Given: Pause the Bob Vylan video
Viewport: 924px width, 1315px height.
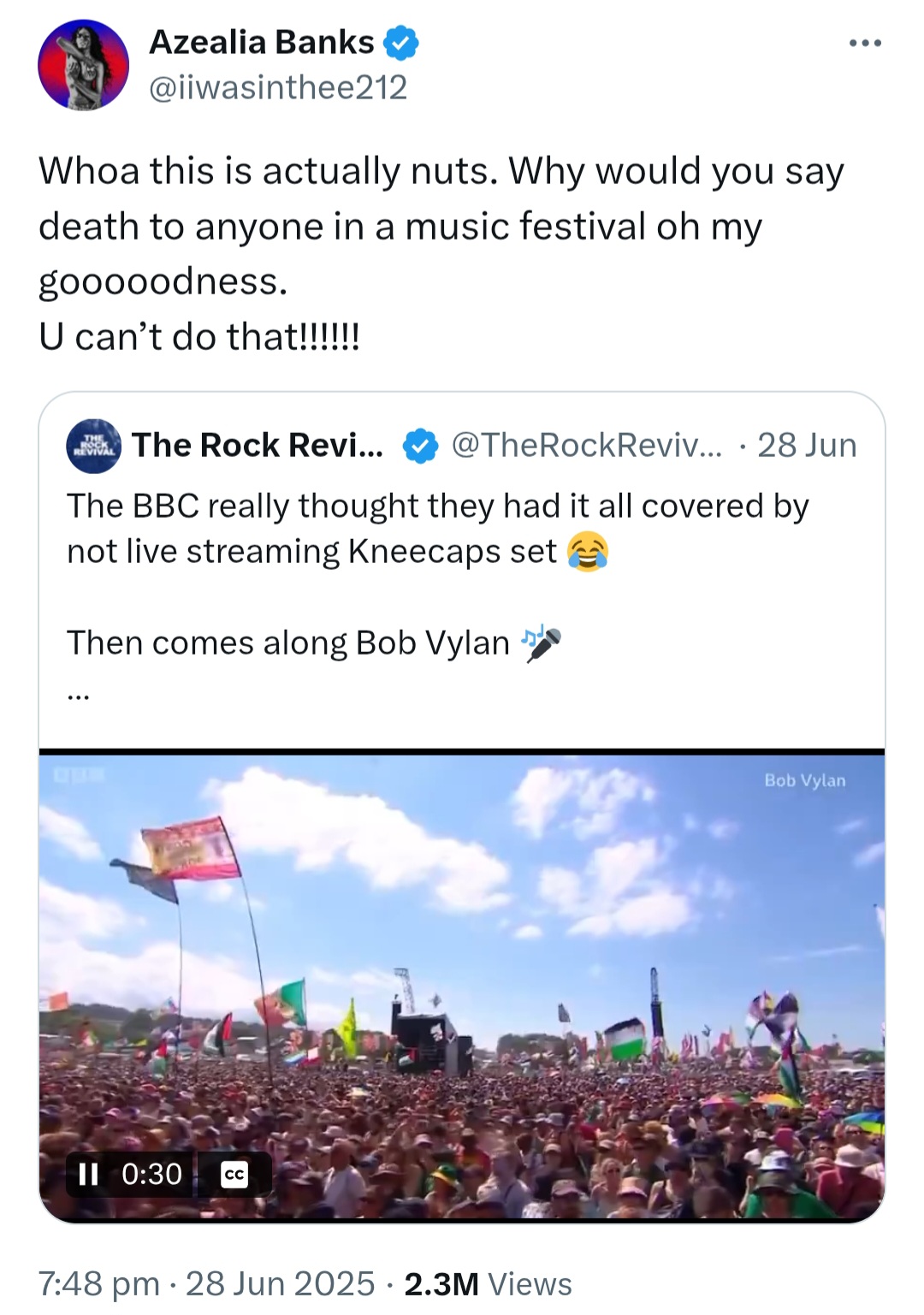Looking at the screenshot, I should point(88,1174).
